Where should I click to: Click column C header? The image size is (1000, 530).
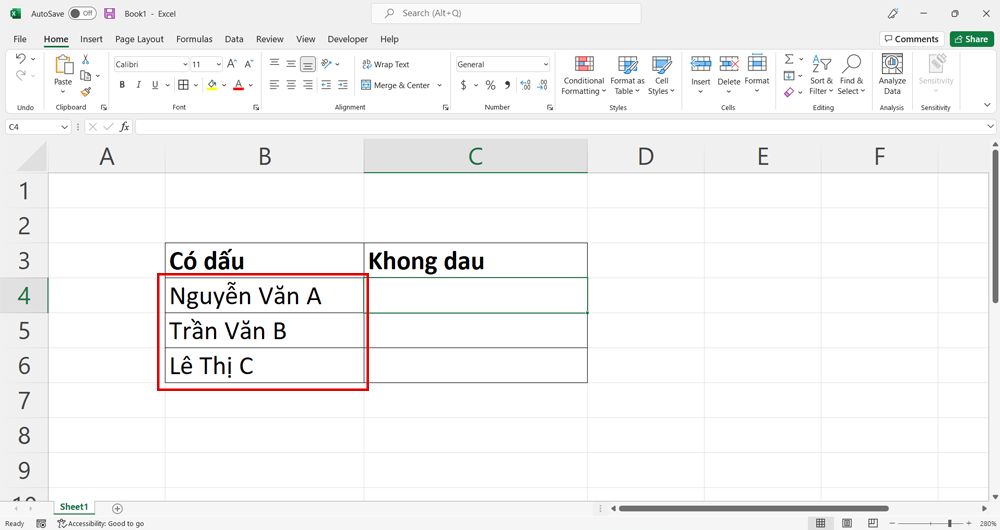[x=476, y=156]
